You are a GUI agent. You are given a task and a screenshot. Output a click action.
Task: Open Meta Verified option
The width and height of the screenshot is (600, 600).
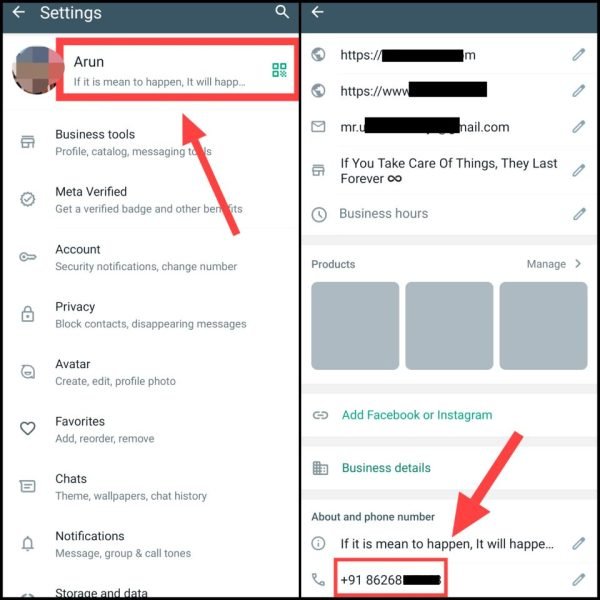click(151, 200)
